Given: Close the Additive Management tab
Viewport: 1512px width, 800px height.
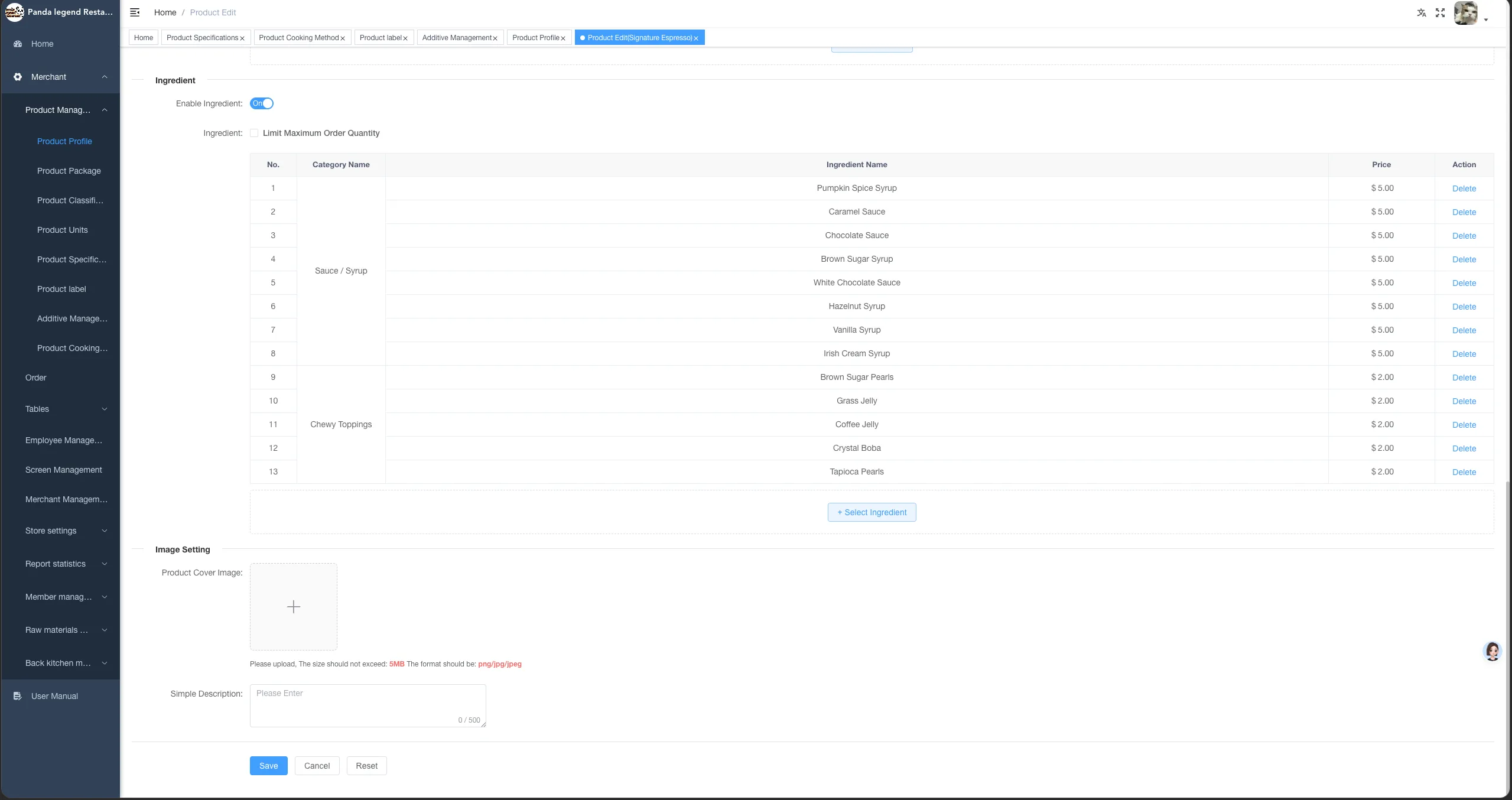Looking at the screenshot, I should 495,38.
